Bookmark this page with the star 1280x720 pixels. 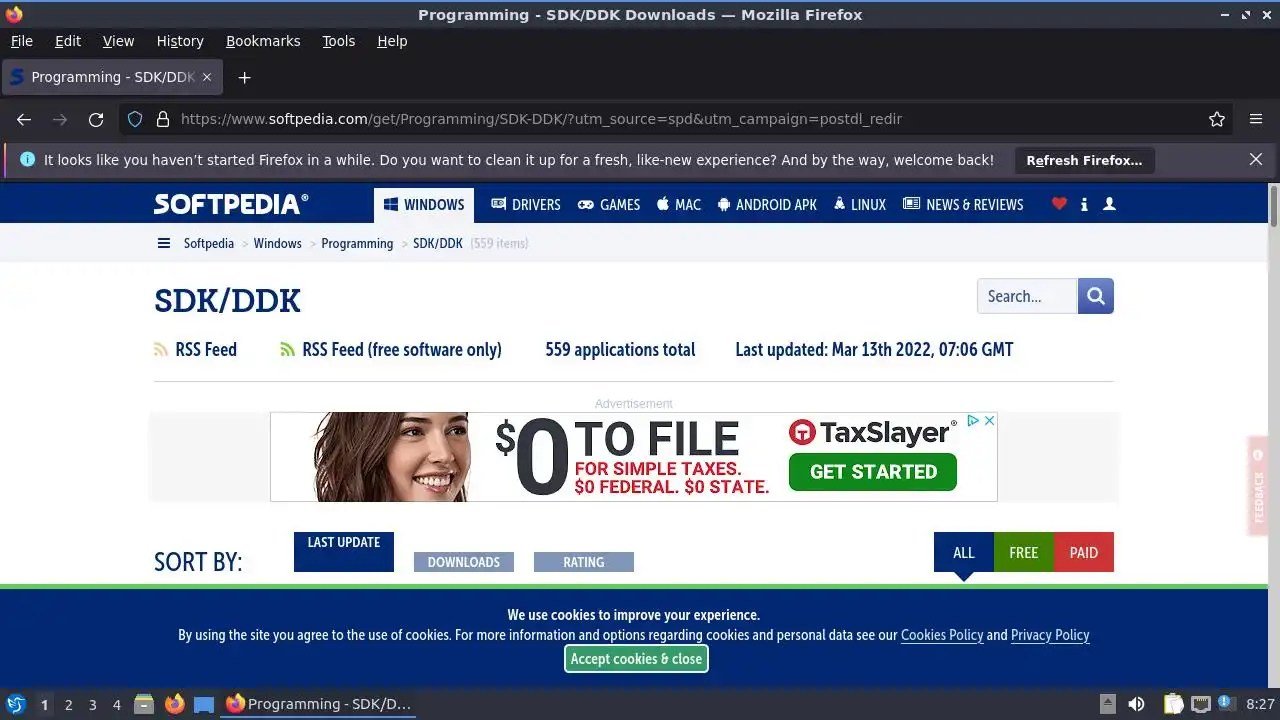tap(1217, 119)
